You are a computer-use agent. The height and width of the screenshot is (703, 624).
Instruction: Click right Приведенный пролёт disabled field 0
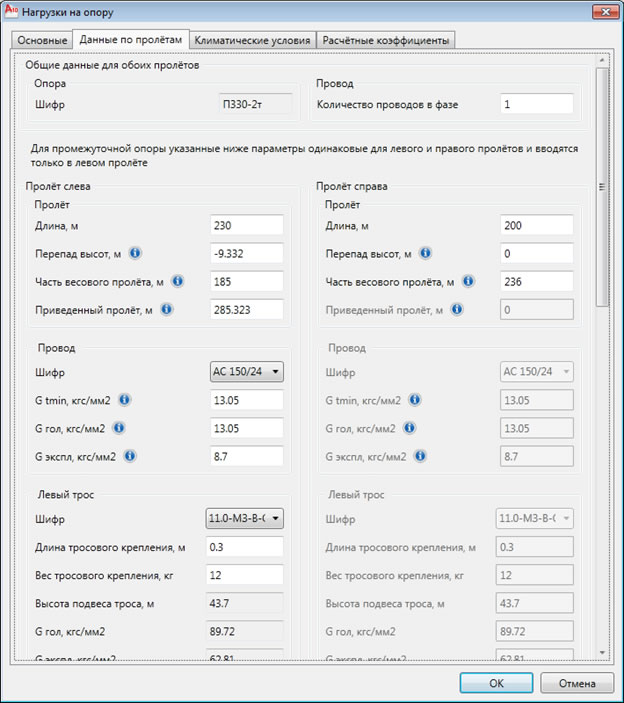tap(537, 310)
